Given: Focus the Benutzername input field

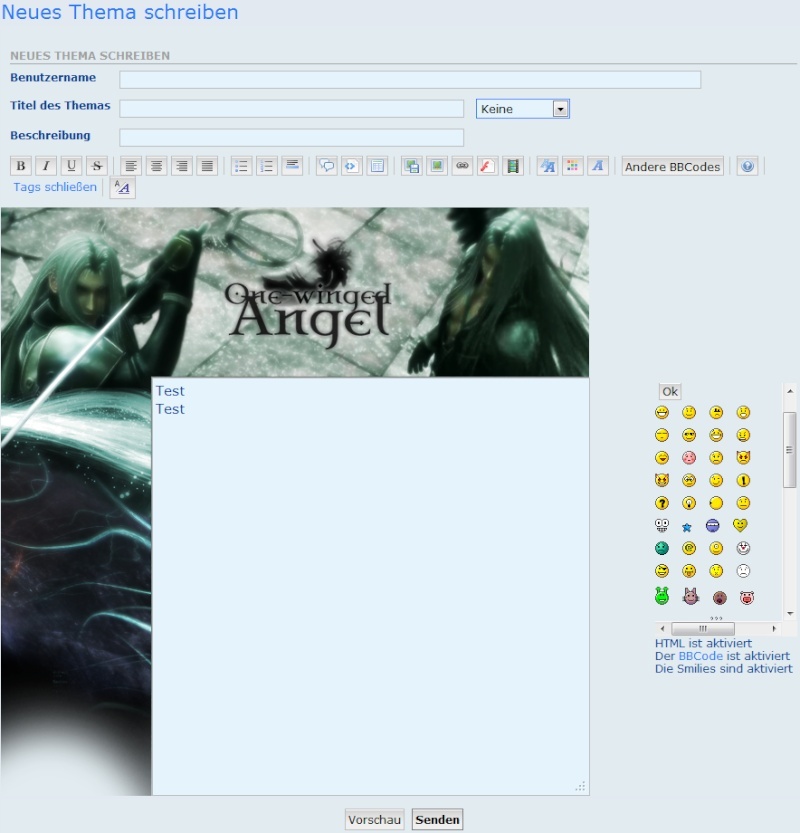Looking at the screenshot, I should click(410, 80).
